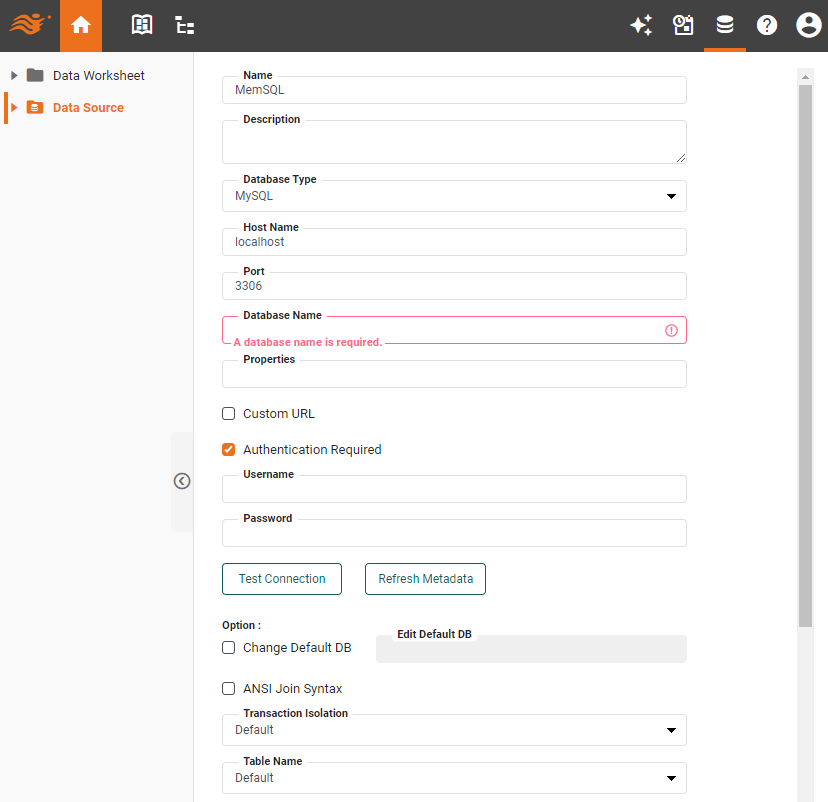The width and height of the screenshot is (828, 802).
Task: Select the database icon in top bar
Action: click(725, 25)
